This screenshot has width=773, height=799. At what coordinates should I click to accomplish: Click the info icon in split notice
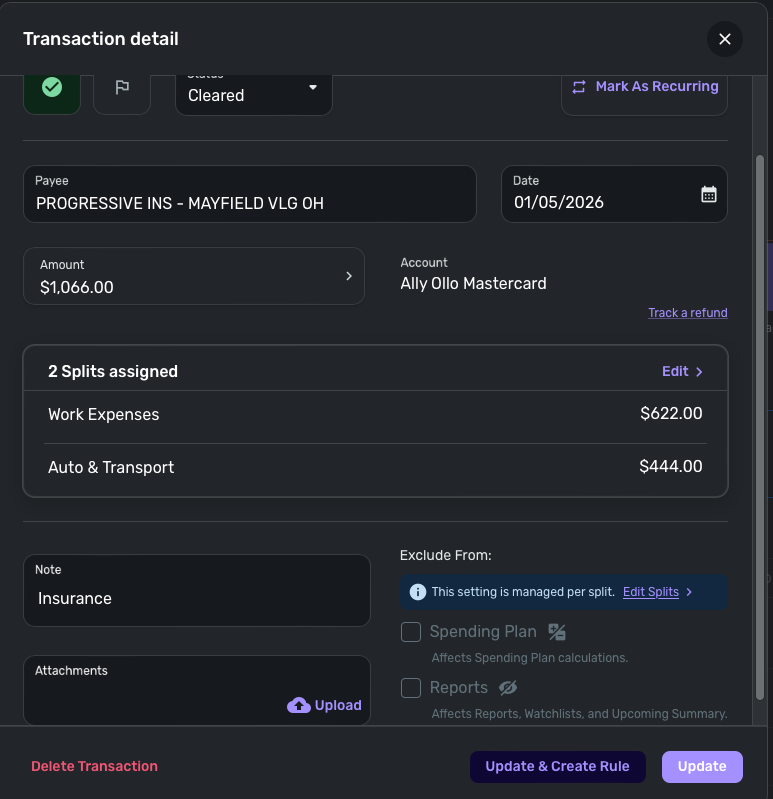(418, 592)
